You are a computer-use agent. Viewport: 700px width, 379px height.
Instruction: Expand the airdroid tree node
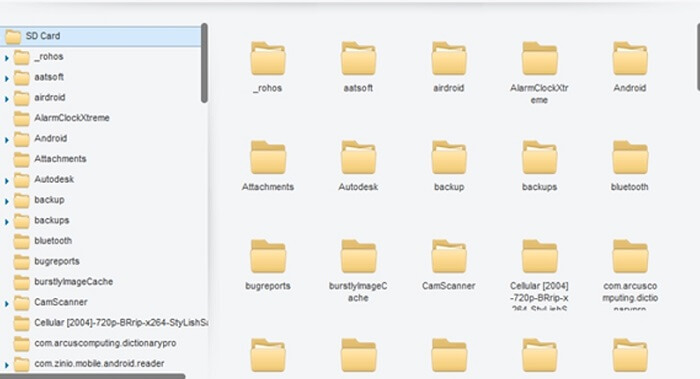pyautogui.click(x=7, y=99)
